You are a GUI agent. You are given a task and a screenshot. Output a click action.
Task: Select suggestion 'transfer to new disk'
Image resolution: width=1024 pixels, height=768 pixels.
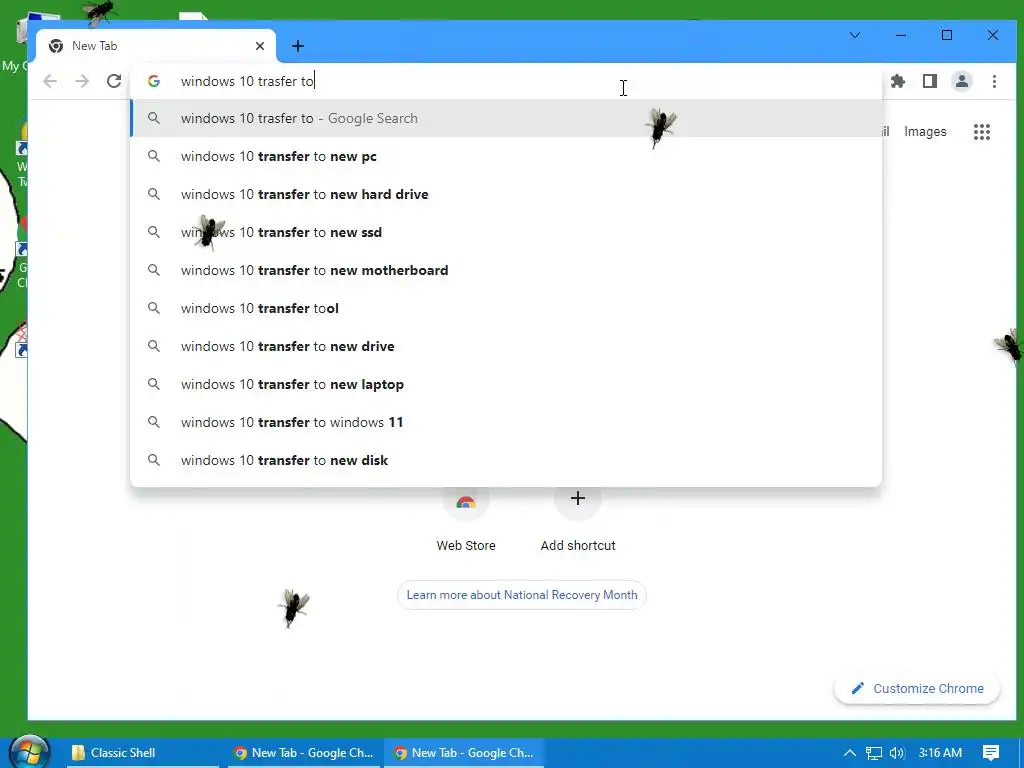506,460
